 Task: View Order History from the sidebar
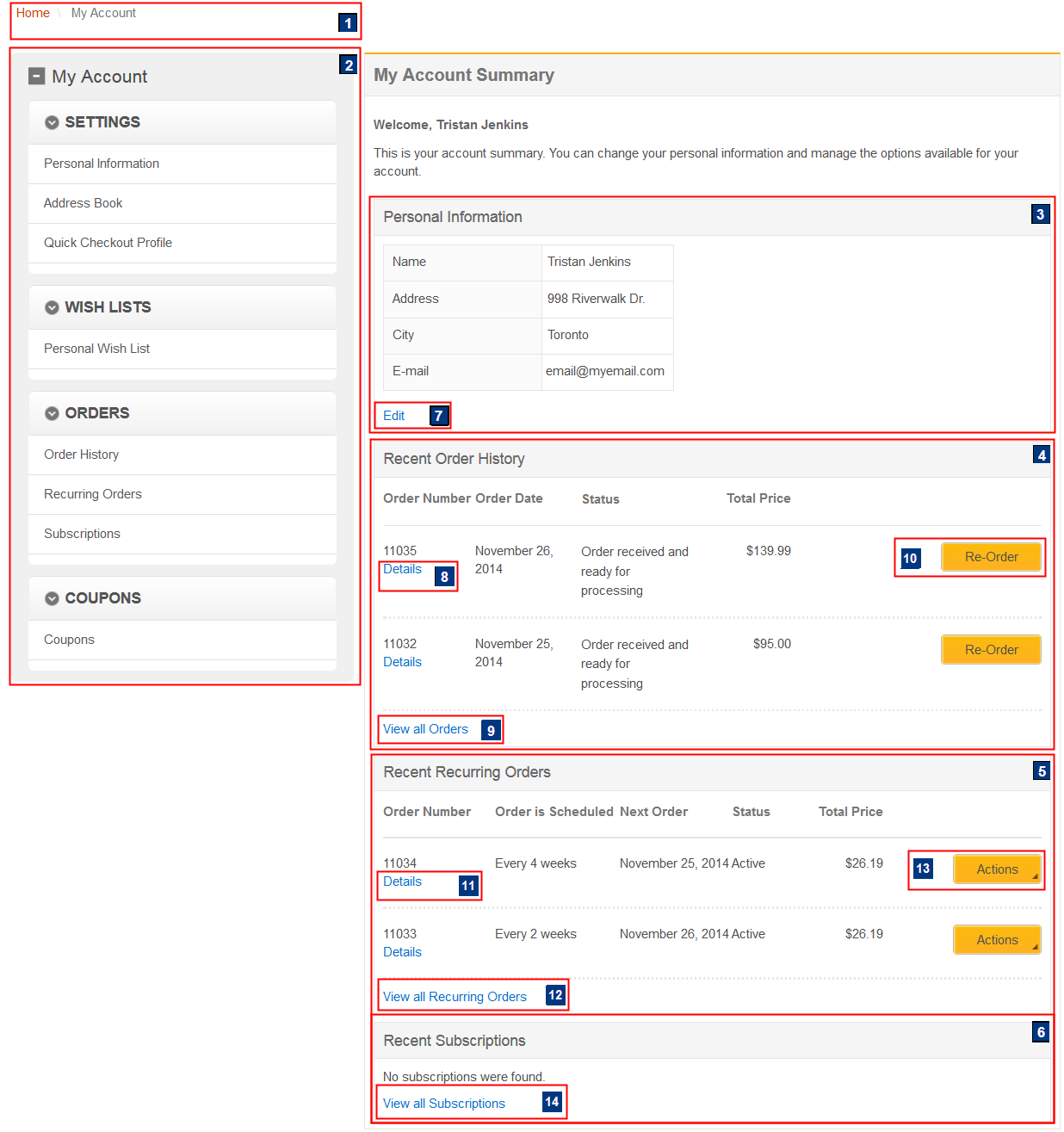[81, 454]
